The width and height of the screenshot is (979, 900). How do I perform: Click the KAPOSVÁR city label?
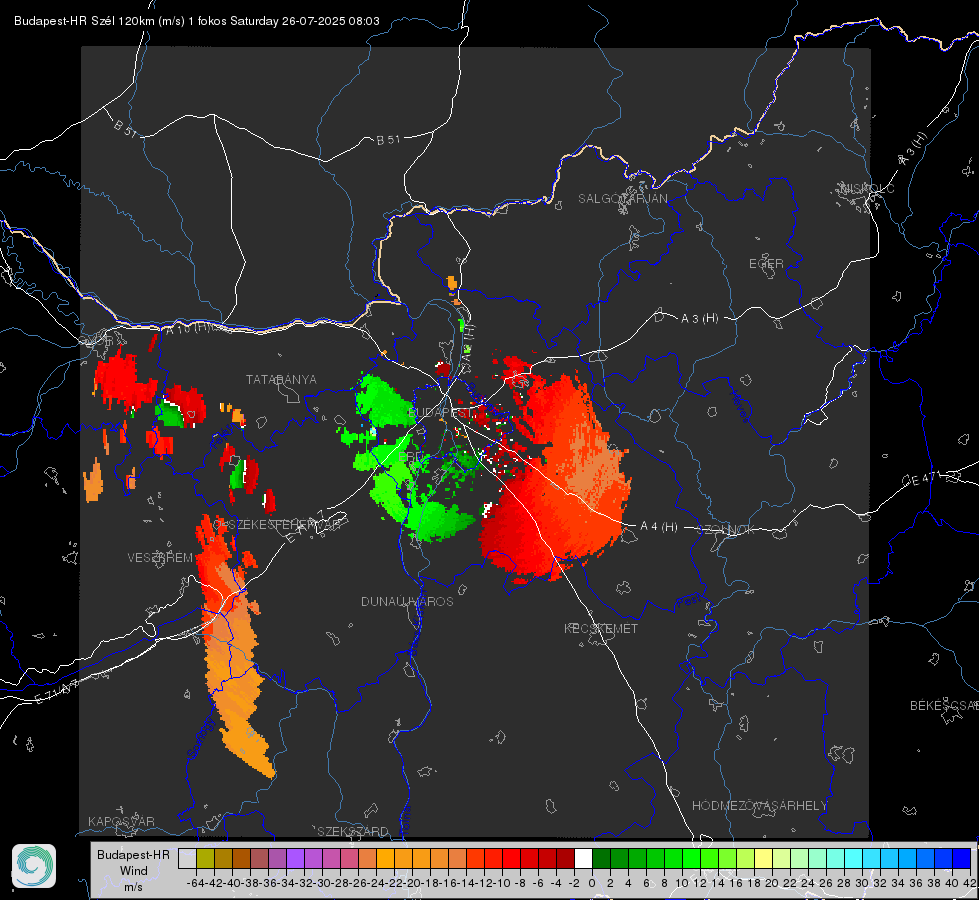(x=121, y=821)
